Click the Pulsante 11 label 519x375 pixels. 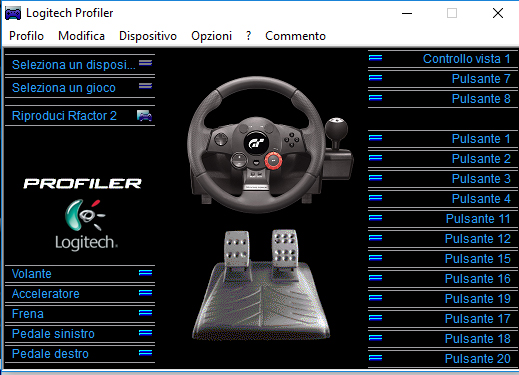tap(478, 219)
